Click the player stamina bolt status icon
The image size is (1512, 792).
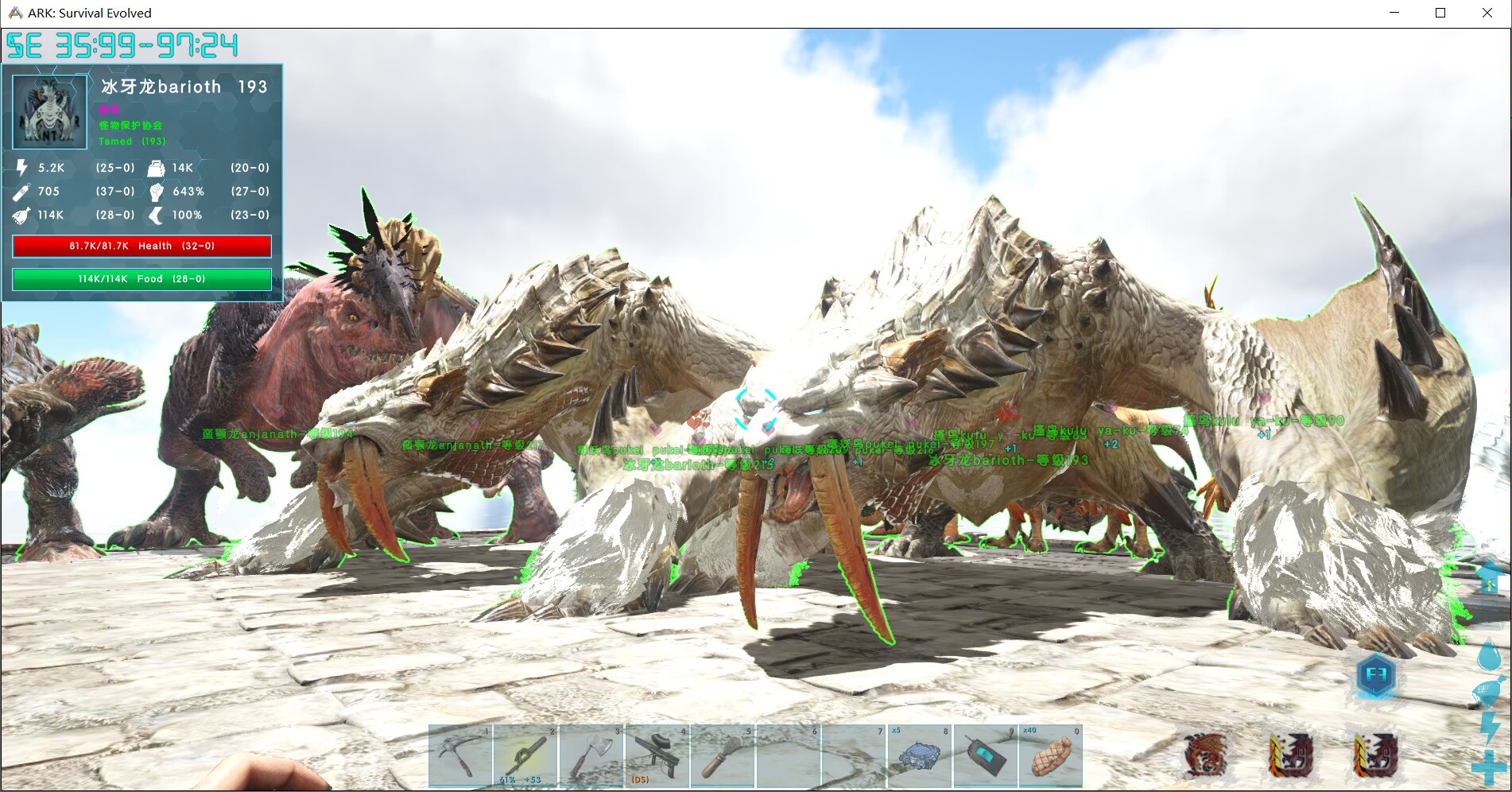click(1490, 728)
